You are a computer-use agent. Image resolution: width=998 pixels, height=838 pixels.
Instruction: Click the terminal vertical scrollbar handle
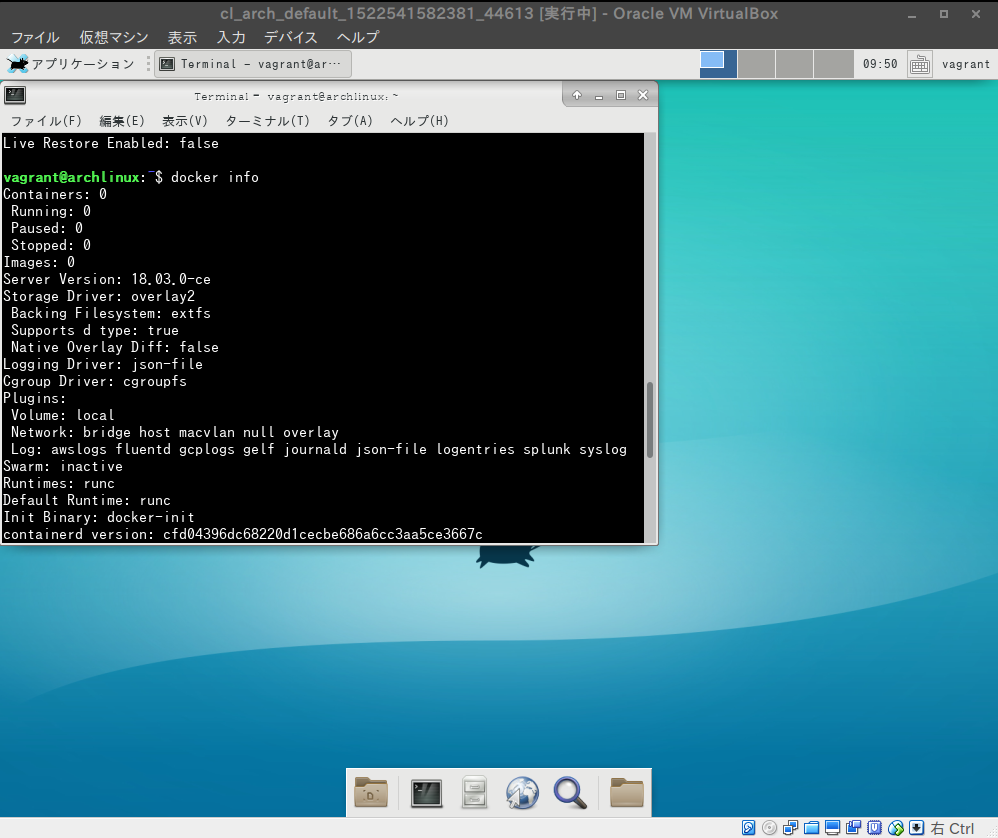pos(650,420)
